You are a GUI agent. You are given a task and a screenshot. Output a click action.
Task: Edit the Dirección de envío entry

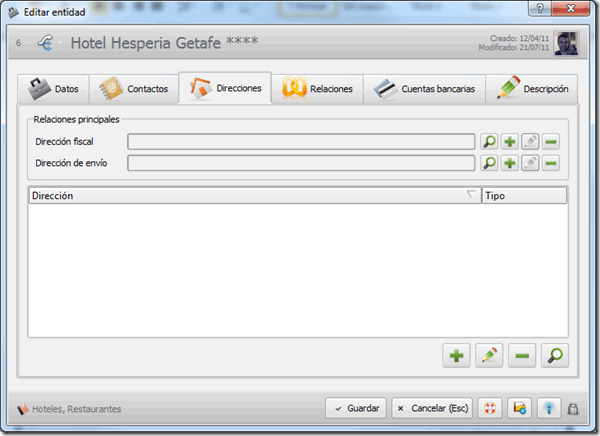[x=530, y=163]
